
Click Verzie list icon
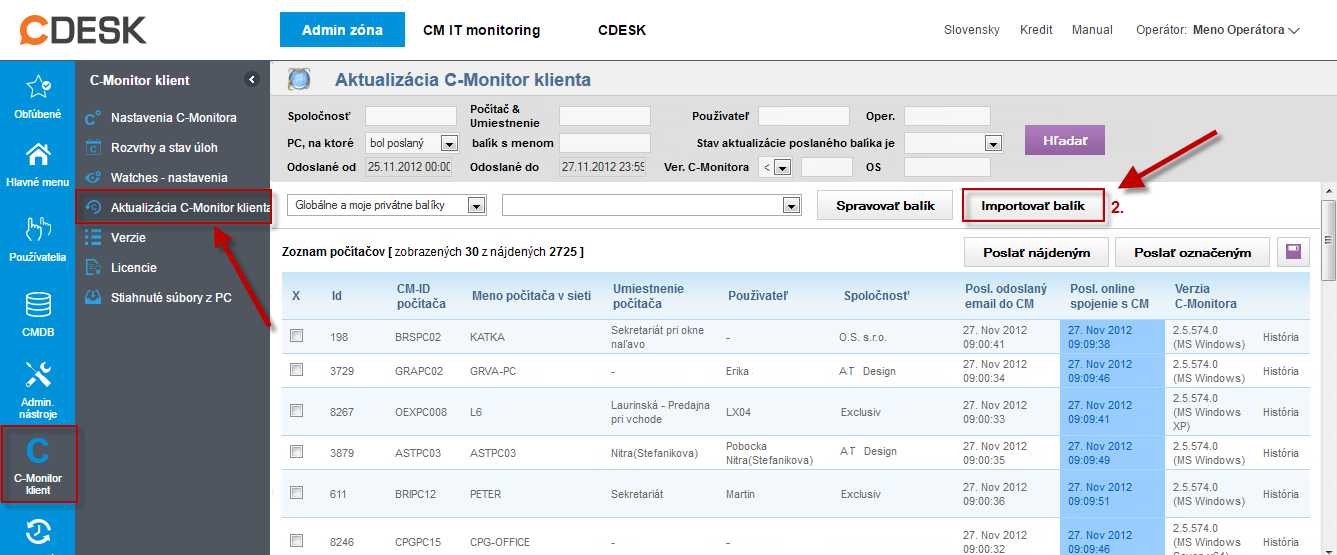coord(92,238)
